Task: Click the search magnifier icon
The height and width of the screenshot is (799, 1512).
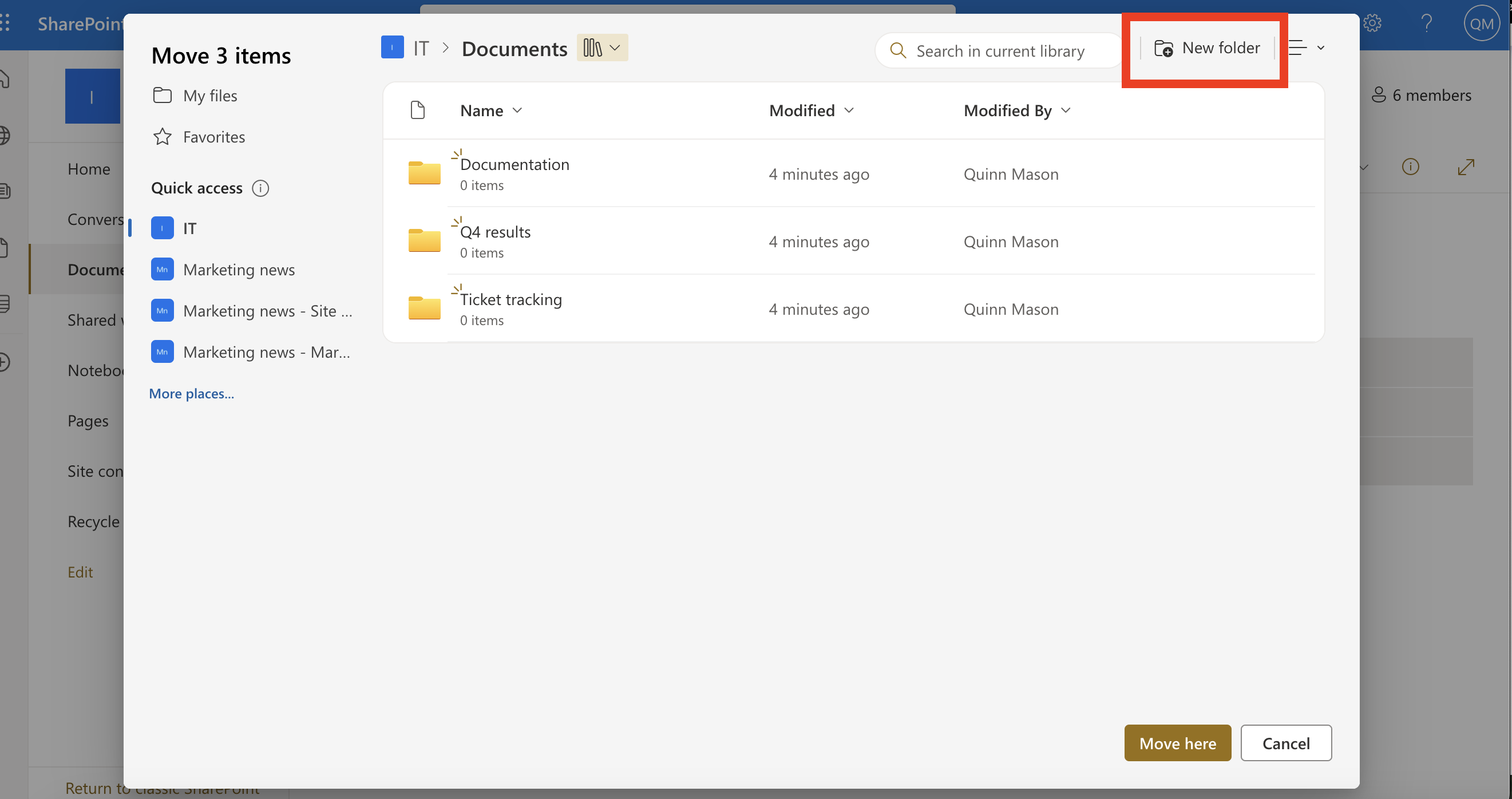Action: [x=898, y=50]
